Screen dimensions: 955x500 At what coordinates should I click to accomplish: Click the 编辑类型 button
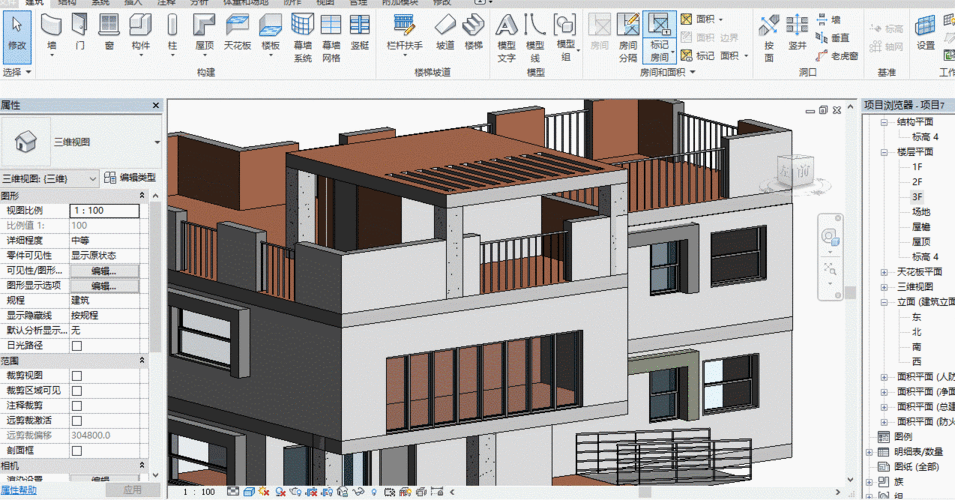130,178
